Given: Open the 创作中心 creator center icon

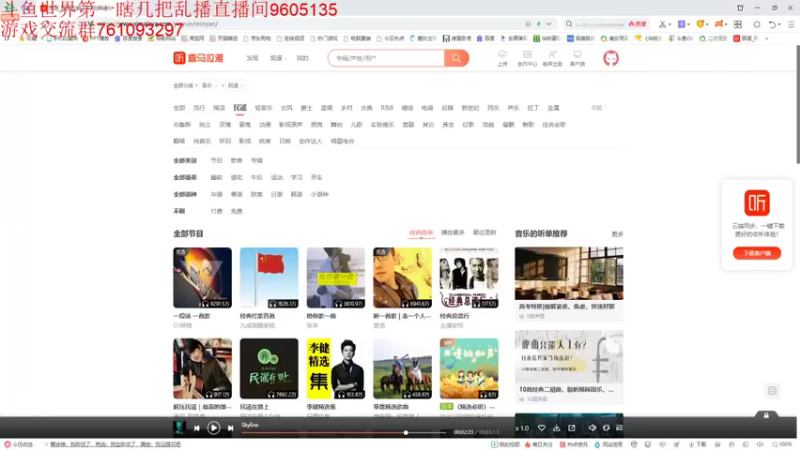Looking at the screenshot, I should [x=527, y=58].
